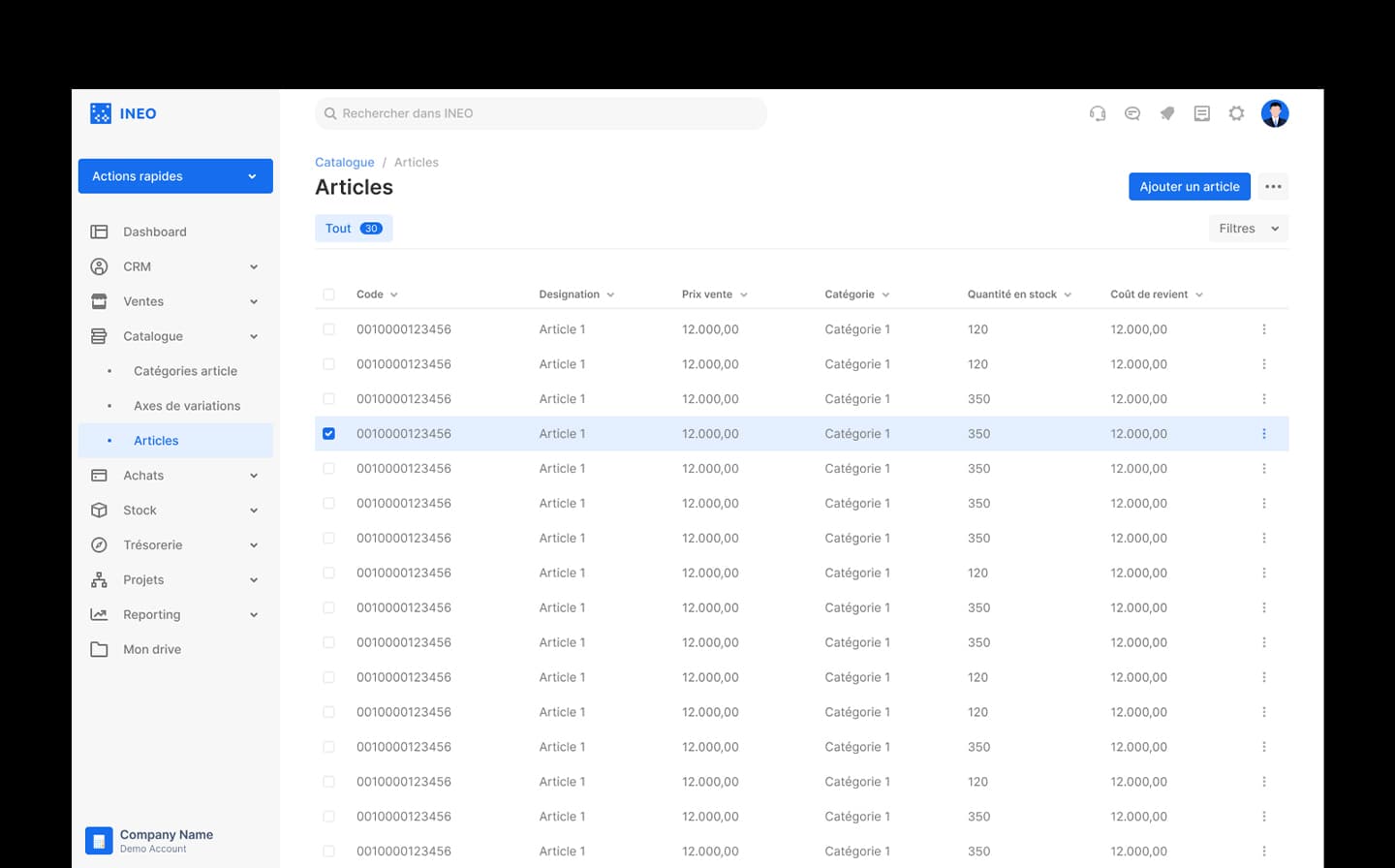The height and width of the screenshot is (868, 1395).
Task: Open Catégories article in sidebar
Action: pyautogui.click(x=185, y=371)
